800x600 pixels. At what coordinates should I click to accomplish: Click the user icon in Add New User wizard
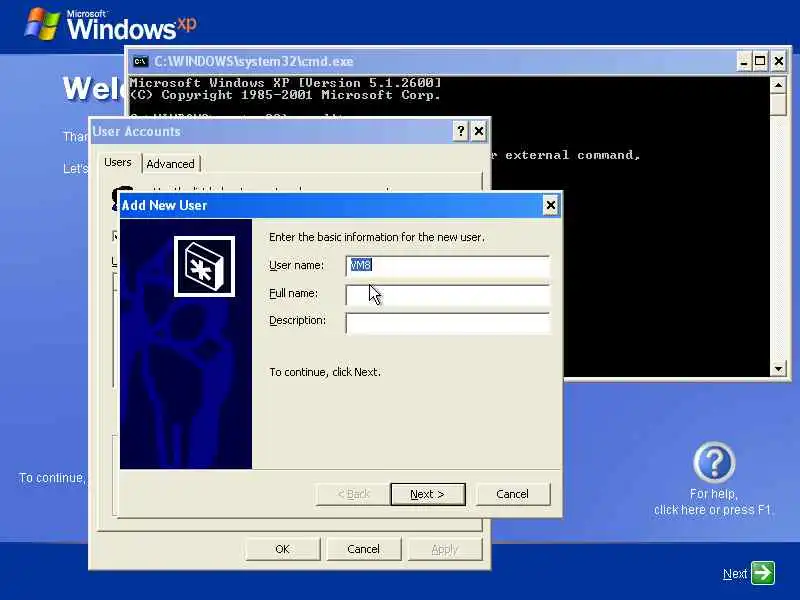pos(204,266)
